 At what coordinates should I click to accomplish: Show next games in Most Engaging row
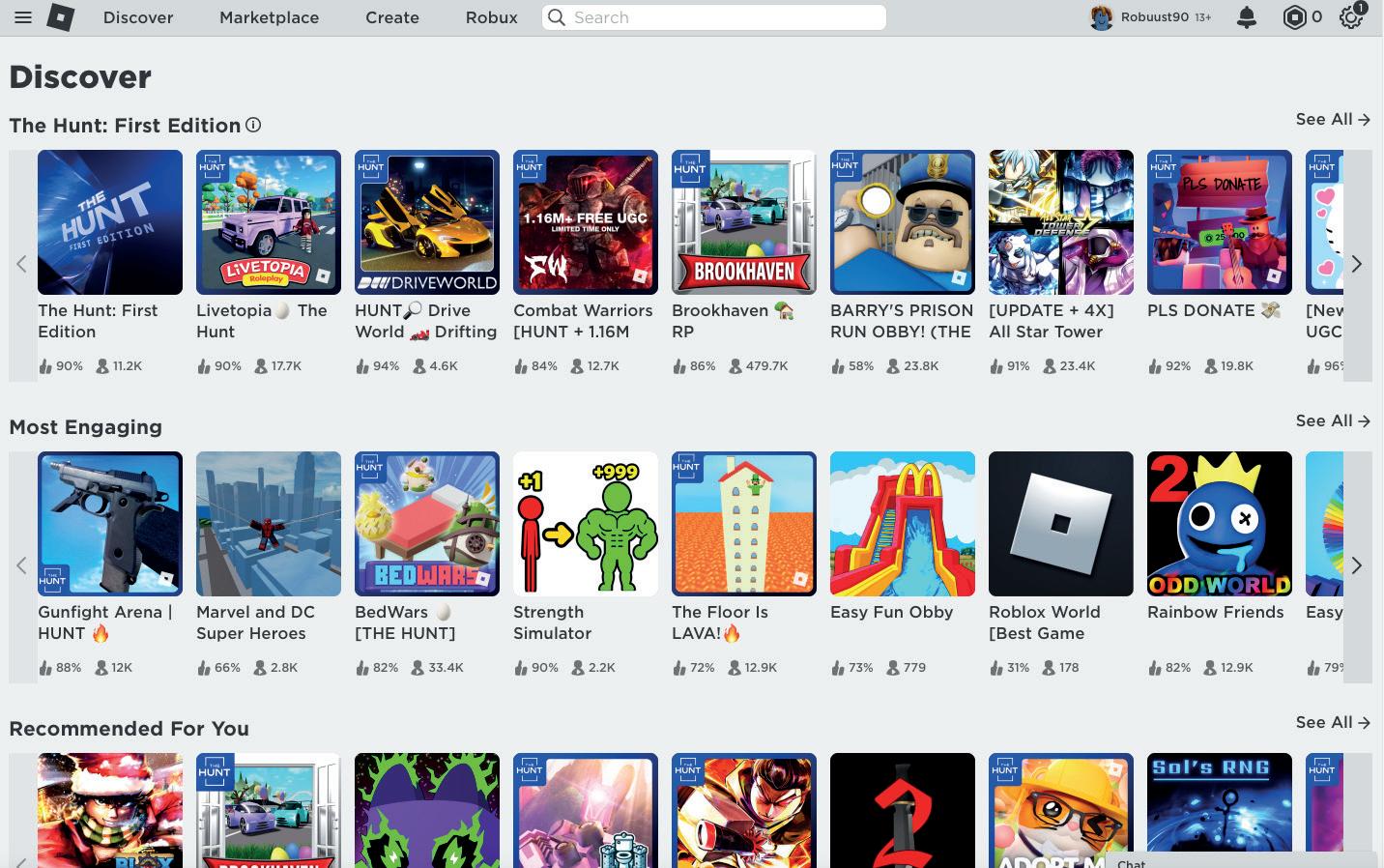(x=1357, y=565)
